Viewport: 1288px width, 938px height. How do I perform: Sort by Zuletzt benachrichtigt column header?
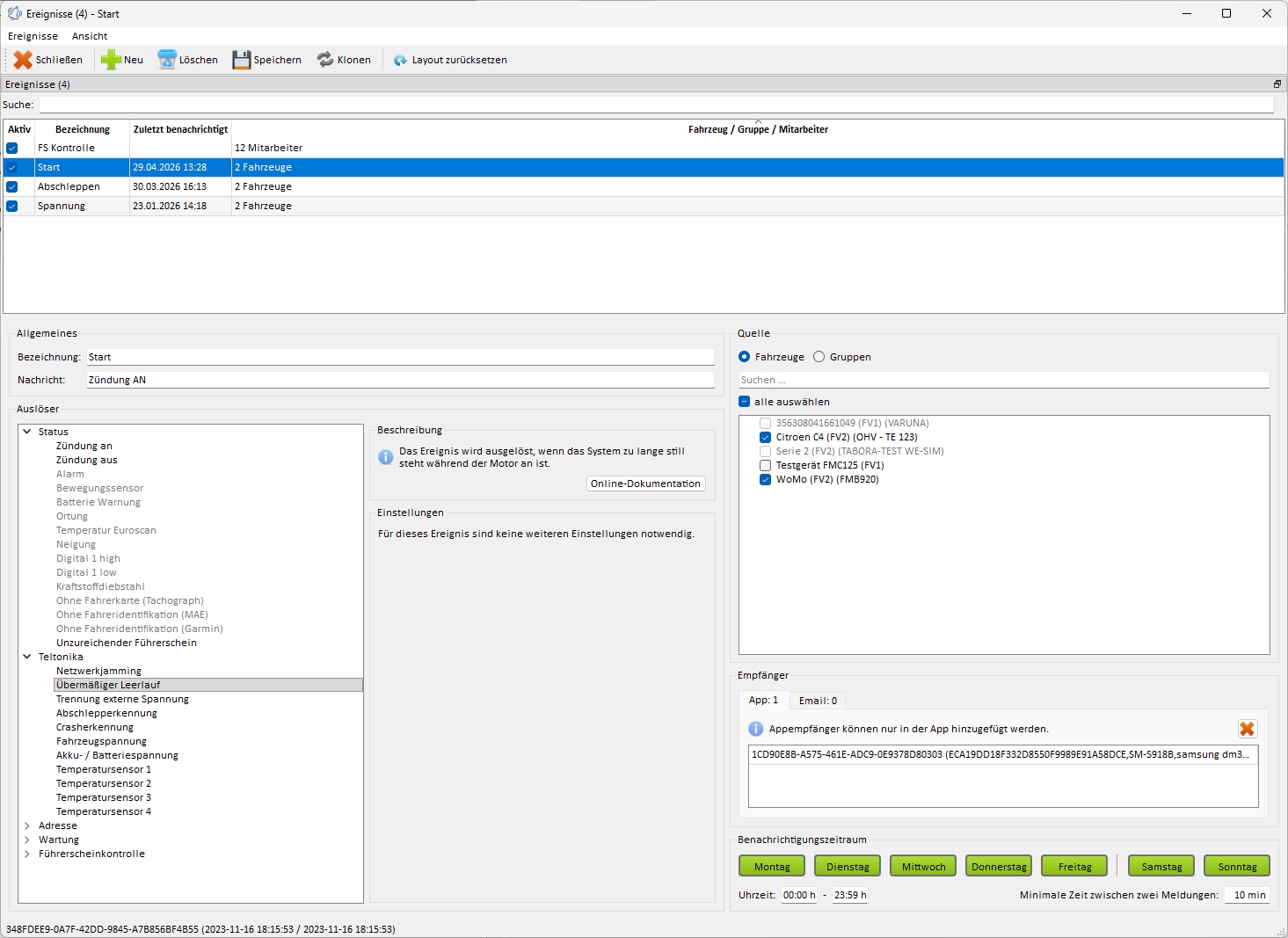coord(180,129)
